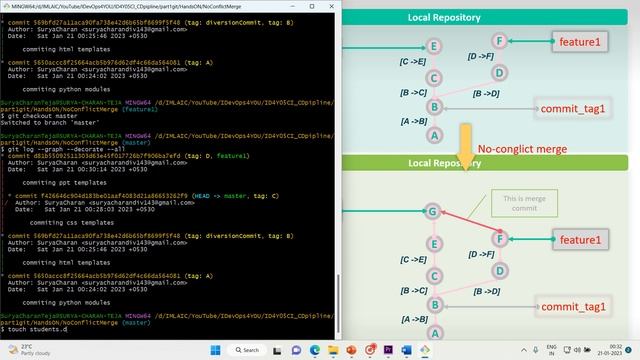Click the yellow downward arrow on the slide

tap(465, 147)
